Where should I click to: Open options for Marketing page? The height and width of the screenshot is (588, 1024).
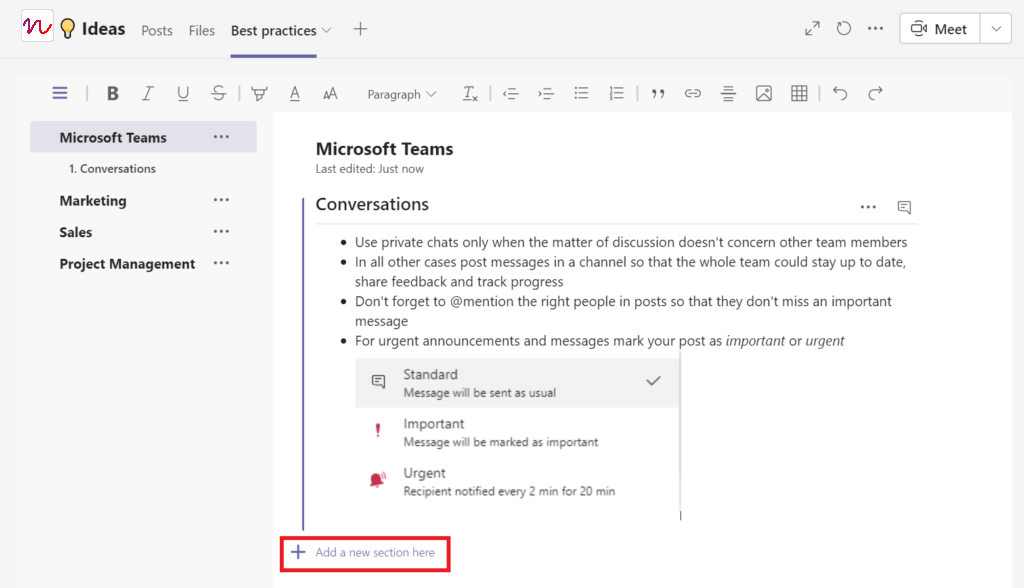point(221,200)
